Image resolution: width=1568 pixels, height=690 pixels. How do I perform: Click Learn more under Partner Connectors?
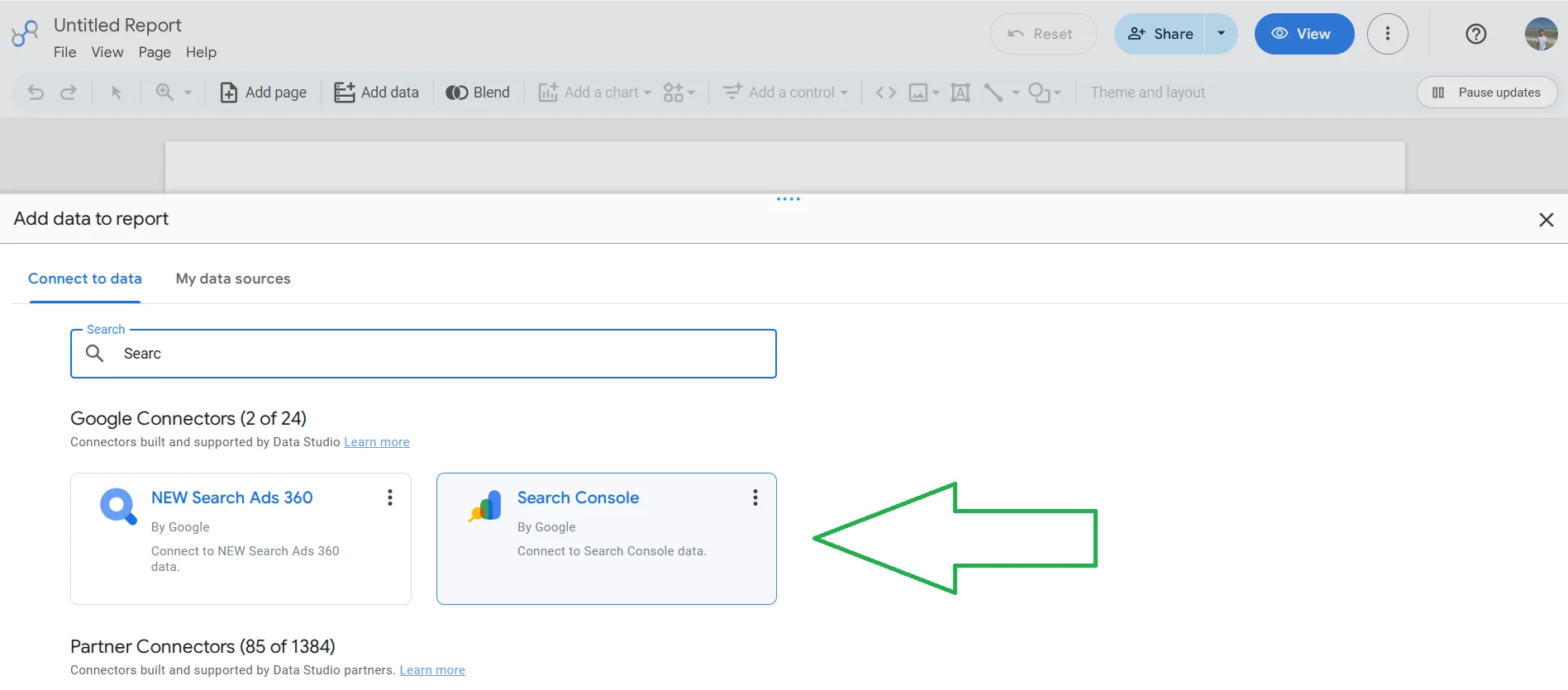(432, 670)
